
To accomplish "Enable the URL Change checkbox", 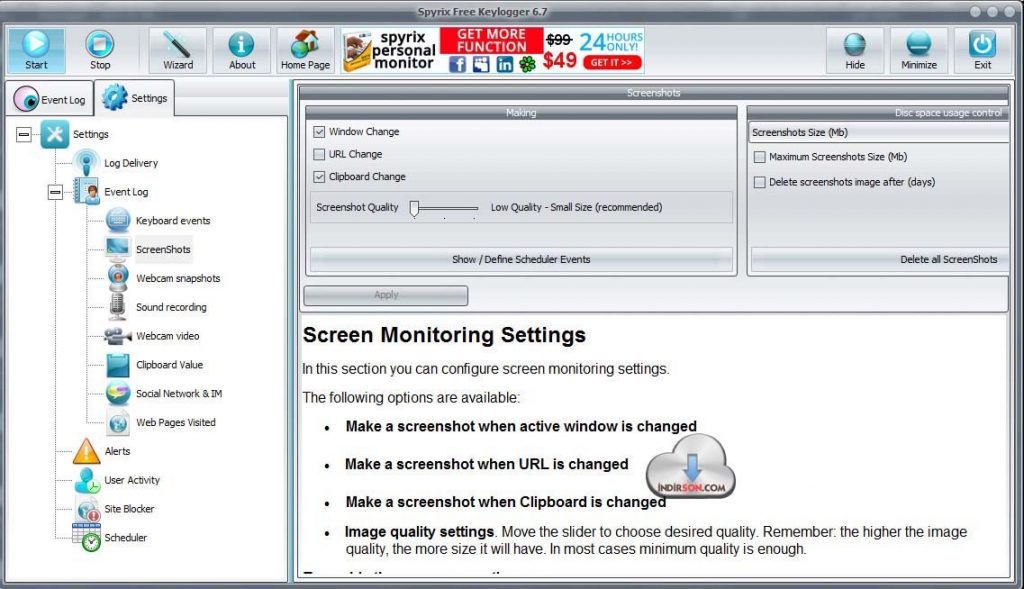I will tap(319, 154).
